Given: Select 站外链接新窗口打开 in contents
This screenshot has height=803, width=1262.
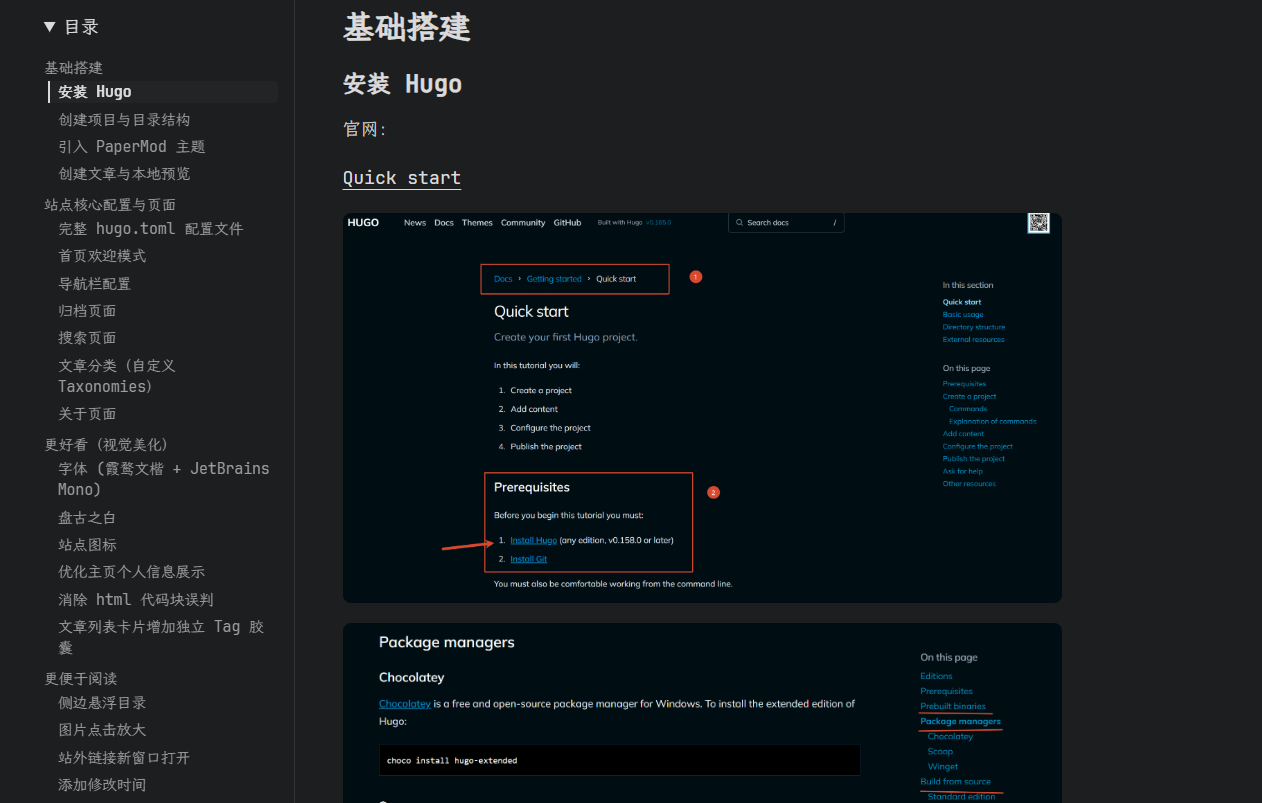Looking at the screenshot, I should [x=124, y=758].
